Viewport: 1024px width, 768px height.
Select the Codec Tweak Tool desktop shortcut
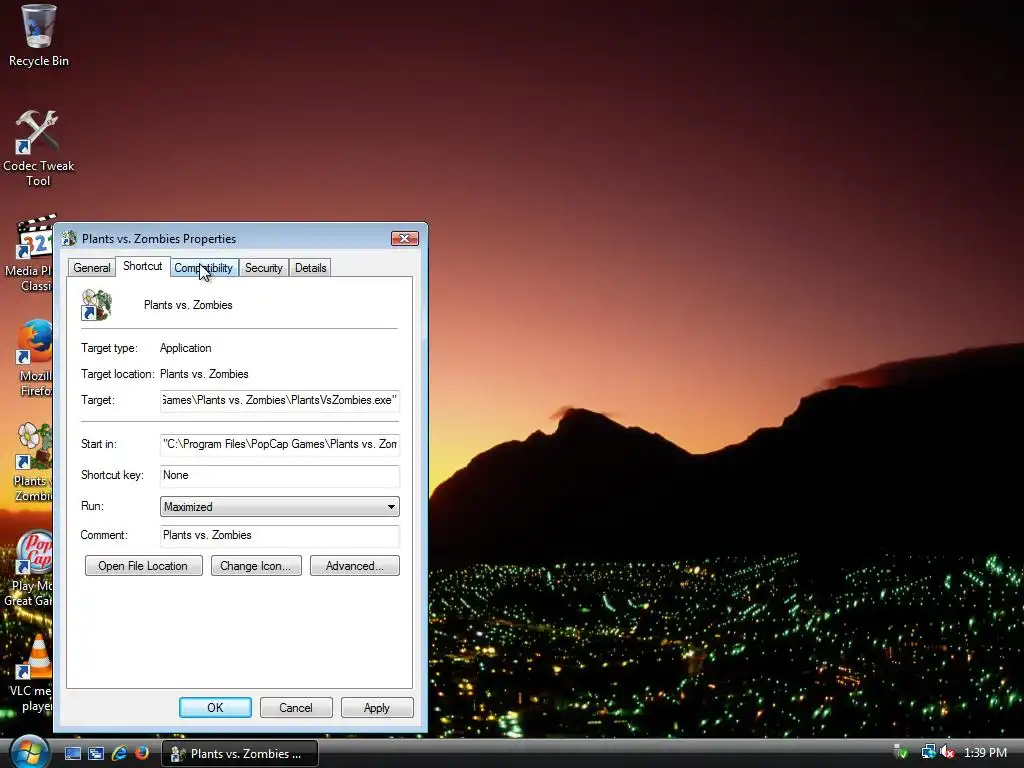pos(38,148)
